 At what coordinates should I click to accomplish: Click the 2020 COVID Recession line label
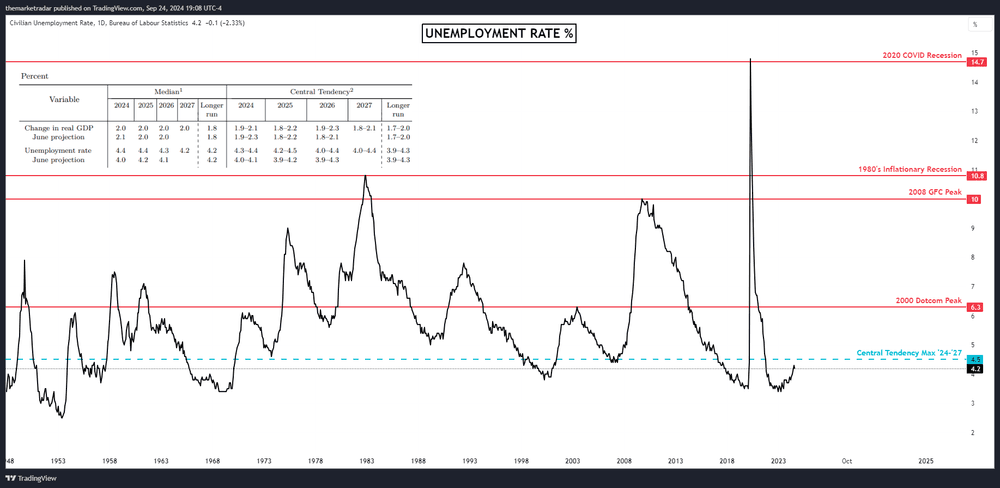pyautogui.click(x=921, y=56)
